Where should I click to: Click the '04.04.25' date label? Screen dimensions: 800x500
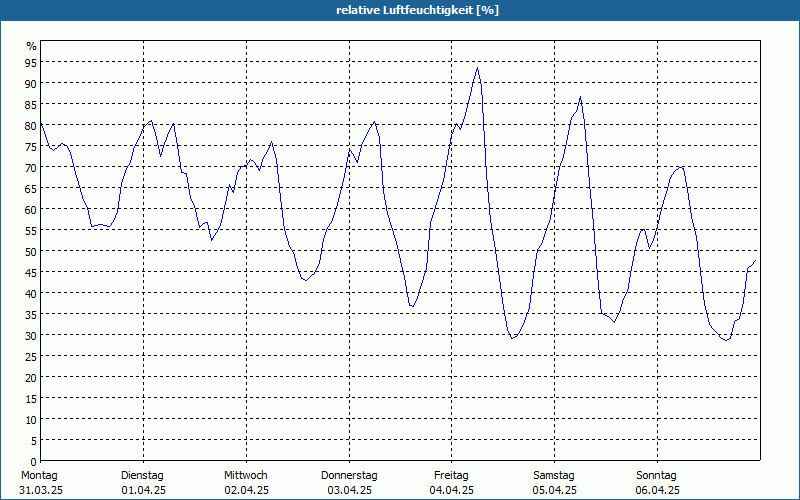[x=452, y=490]
